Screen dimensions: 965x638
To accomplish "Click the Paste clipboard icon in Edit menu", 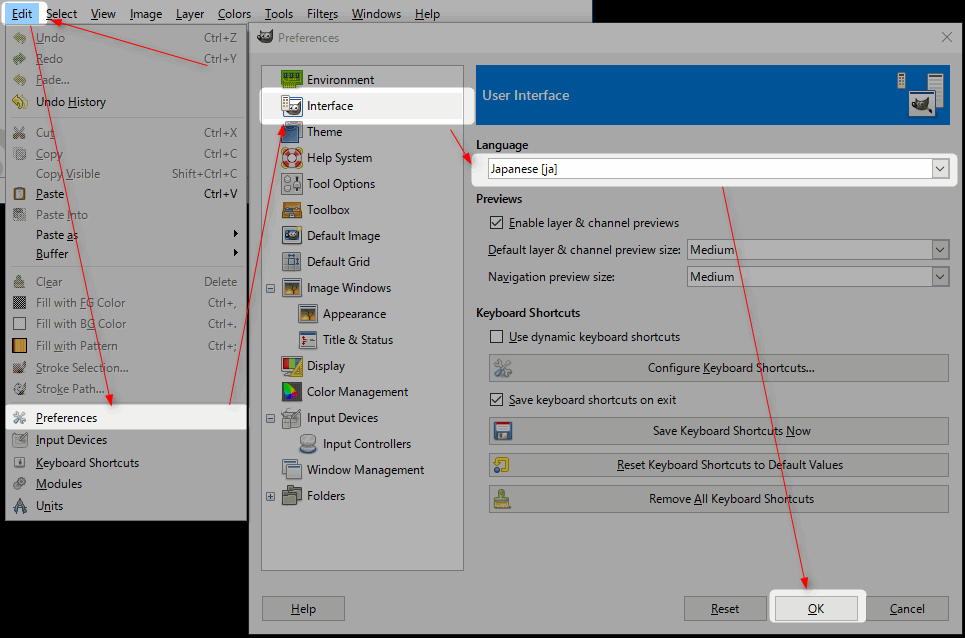I will click(x=20, y=194).
